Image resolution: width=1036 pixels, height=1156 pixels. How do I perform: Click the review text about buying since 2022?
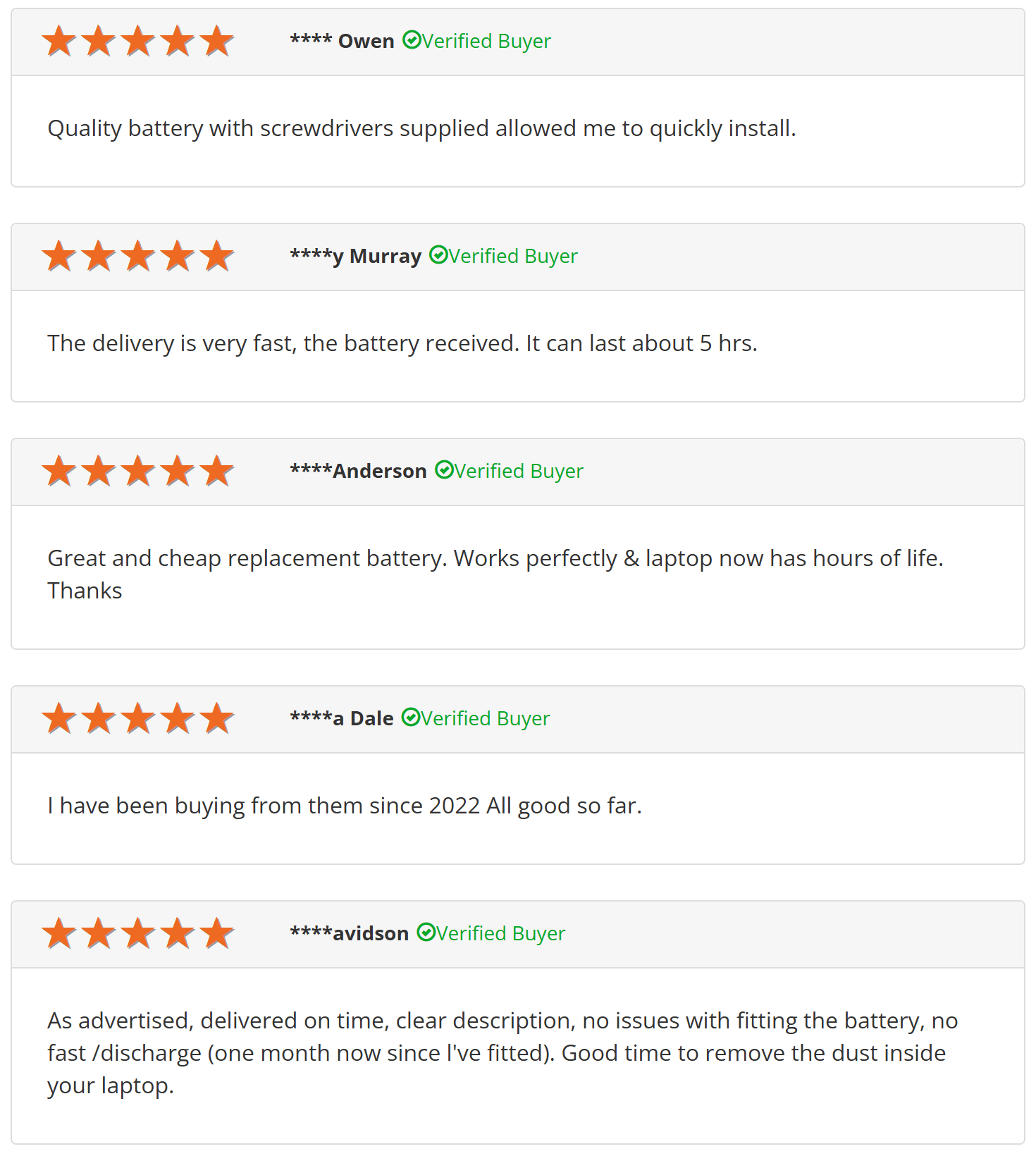pos(345,806)
